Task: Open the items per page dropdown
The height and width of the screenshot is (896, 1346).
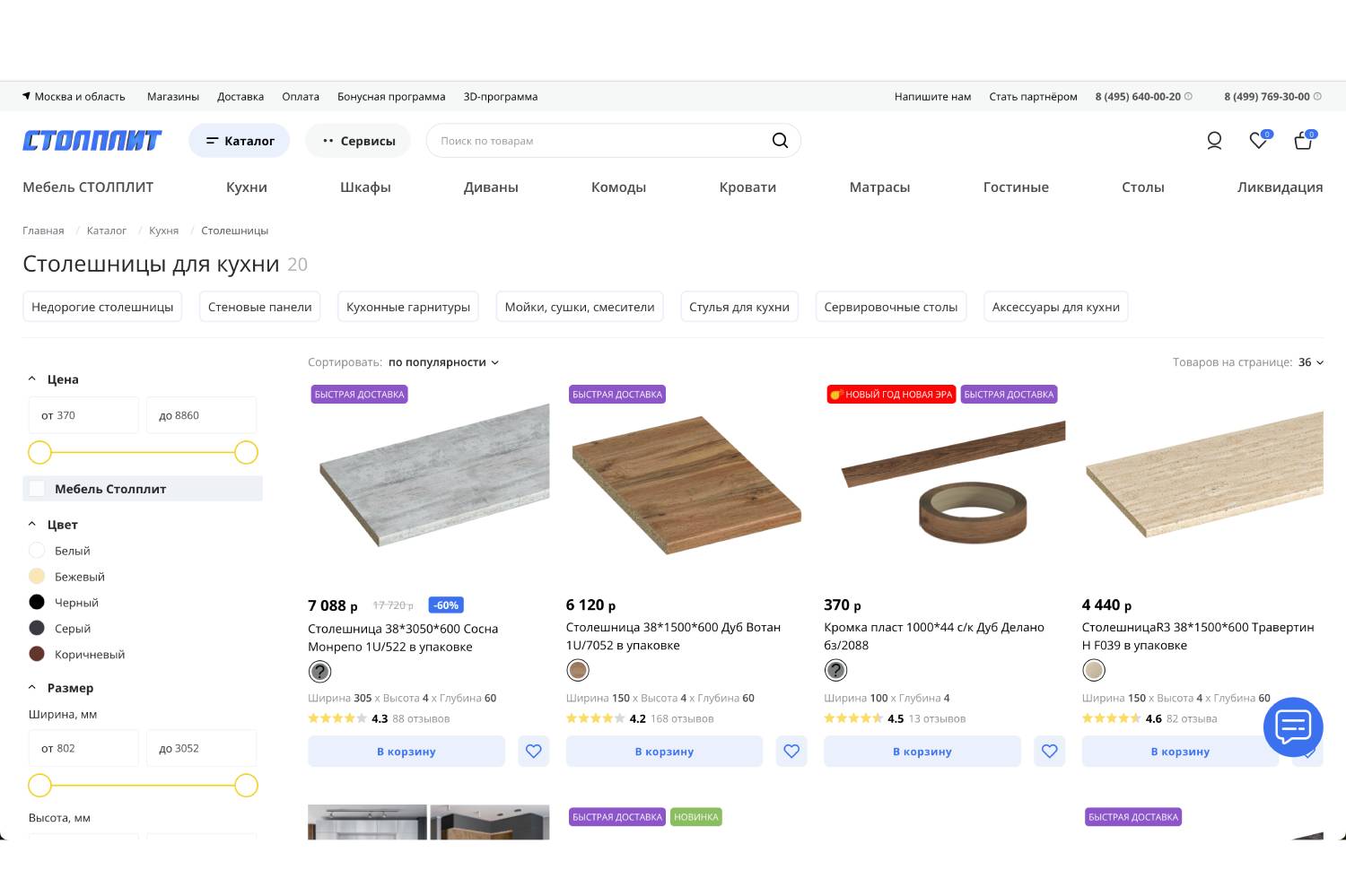Action: (1310, 362)
